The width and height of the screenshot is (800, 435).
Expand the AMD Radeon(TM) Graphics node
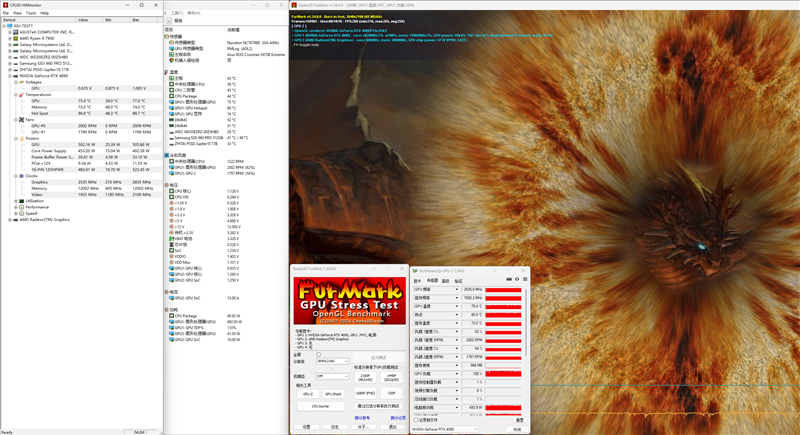(x=10, y=220)
